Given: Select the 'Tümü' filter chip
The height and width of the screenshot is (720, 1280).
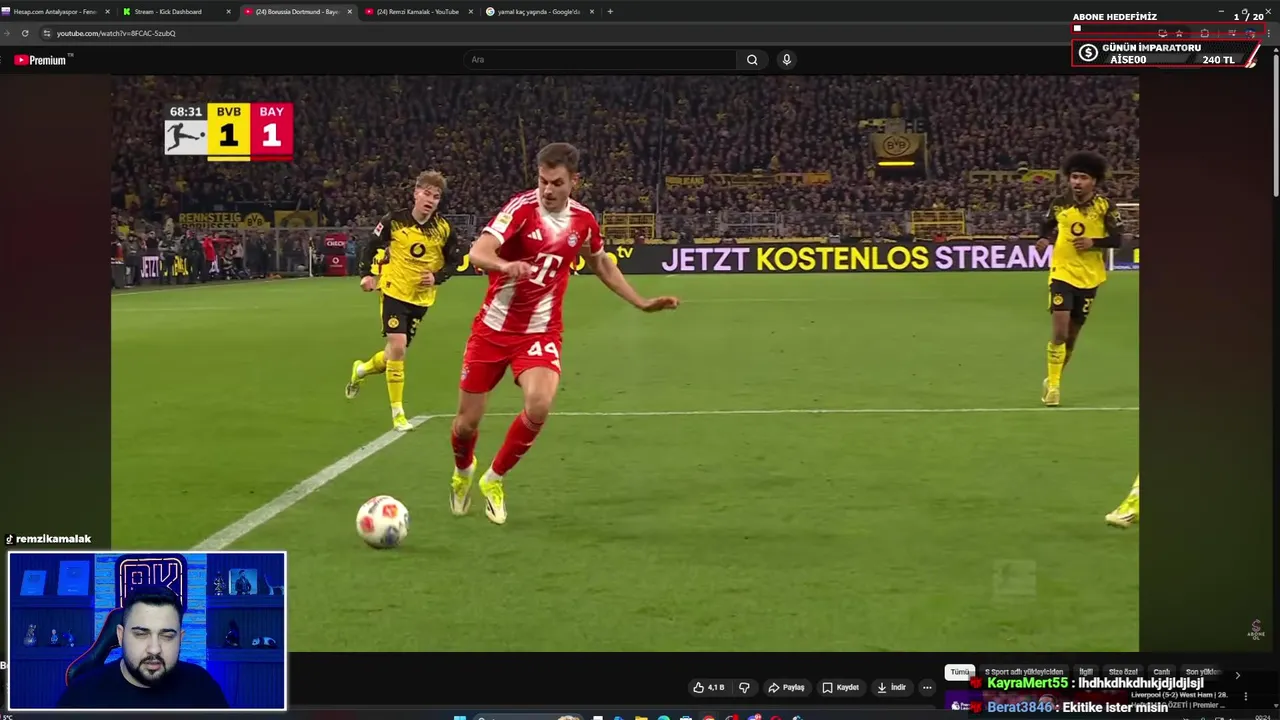Looking at the screenshot, I should pyautogui.click(x=960, y=672).
